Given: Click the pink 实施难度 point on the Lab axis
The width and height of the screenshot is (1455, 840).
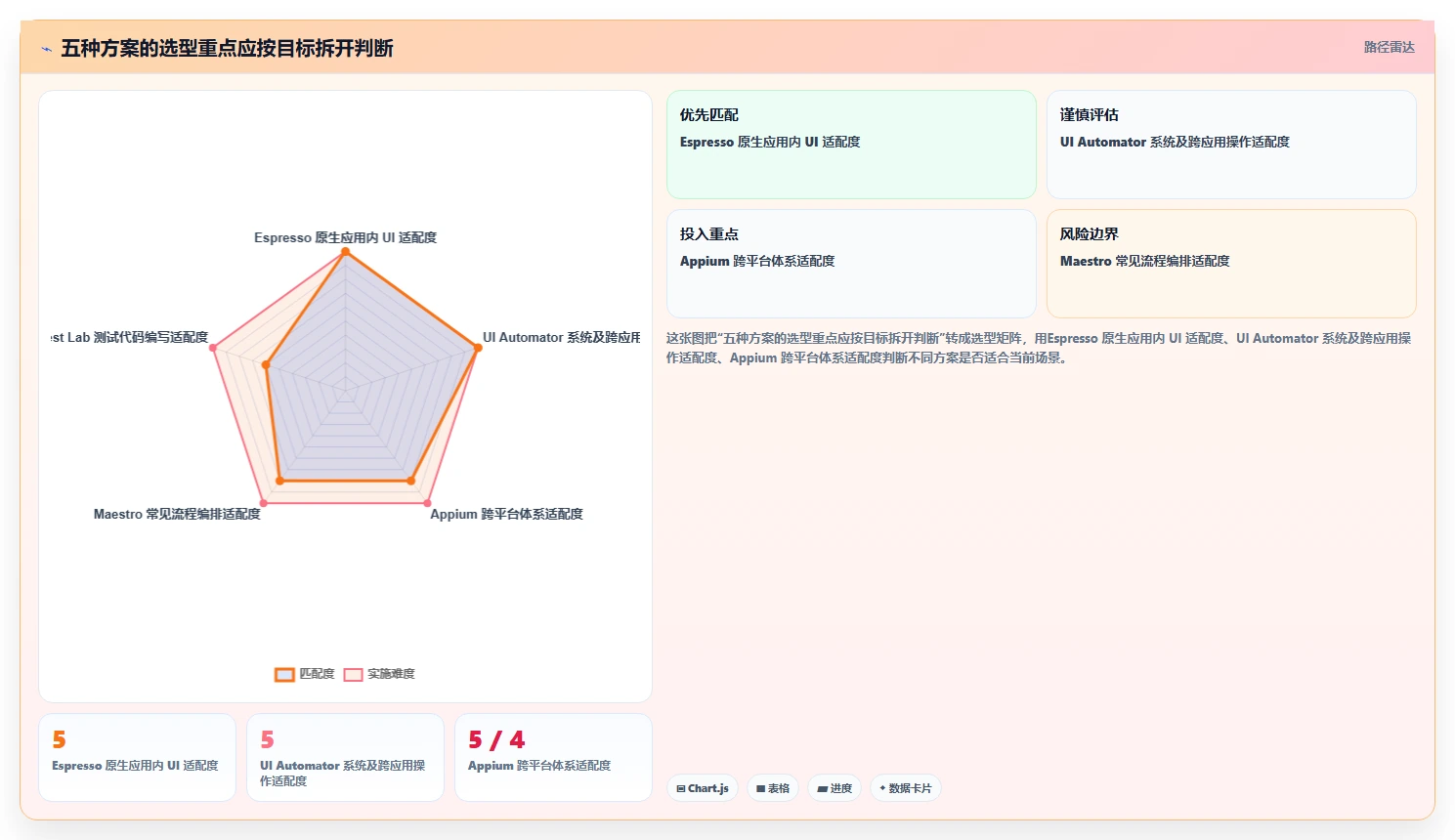Looking at the screenshot, I should [213, 348].
